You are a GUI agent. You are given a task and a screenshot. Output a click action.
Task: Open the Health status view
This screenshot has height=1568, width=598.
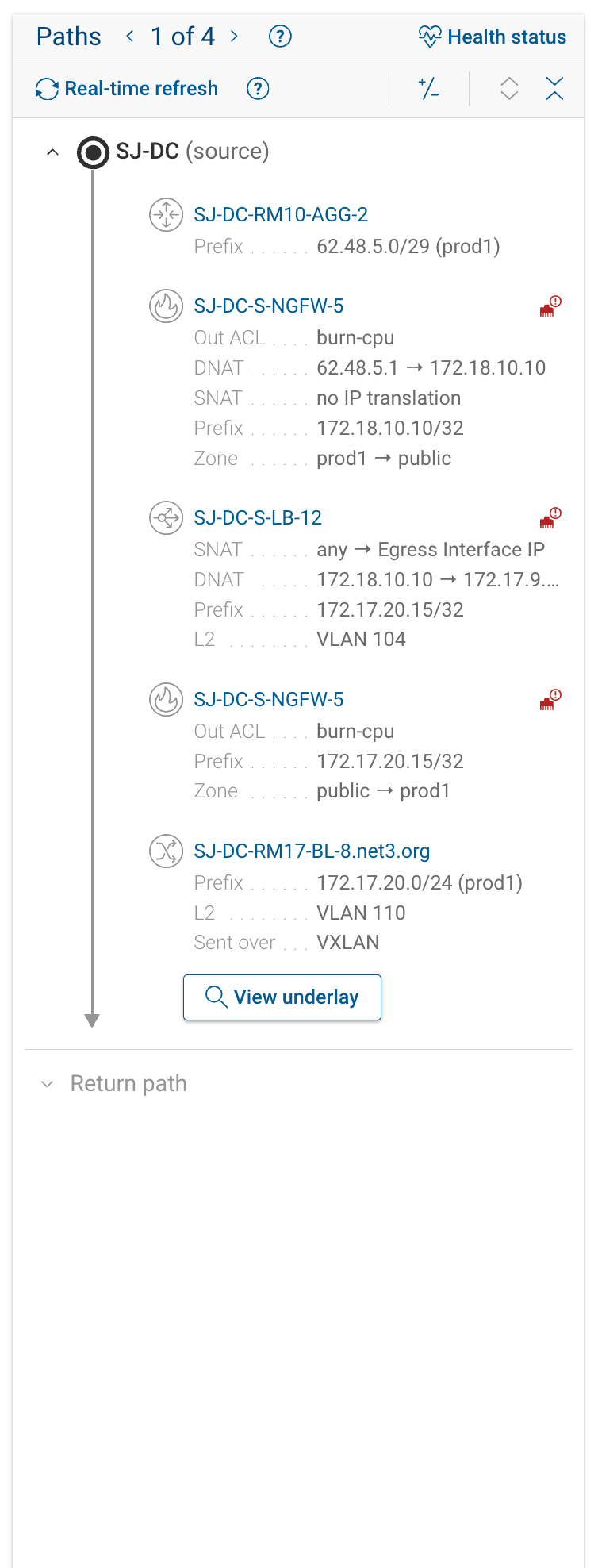[493, 37]
